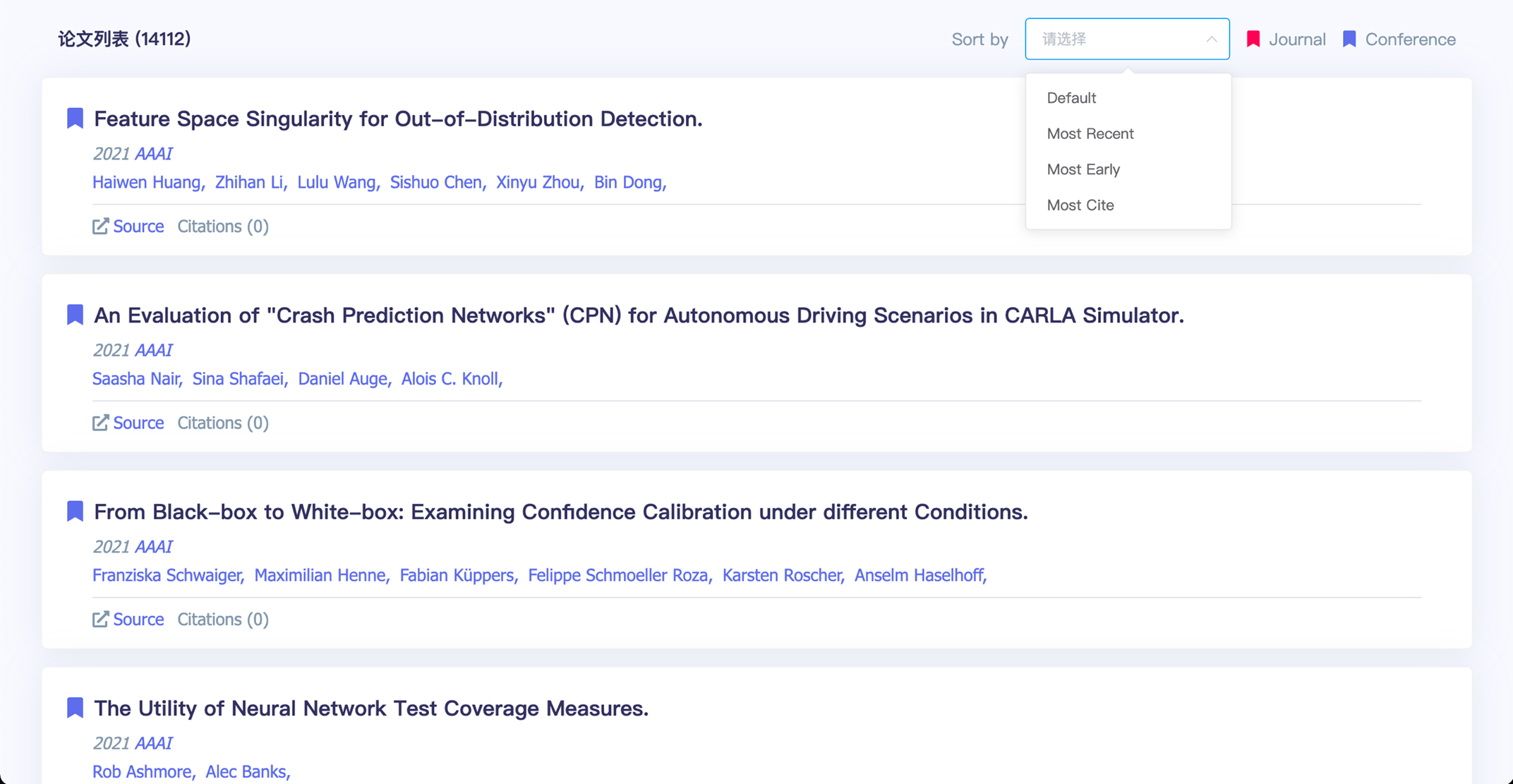Click bookmark icon beside Crash Prediction Networks paper
Image resolution: width=1513 pixels, height=784 pixels.
click(75, 315)
